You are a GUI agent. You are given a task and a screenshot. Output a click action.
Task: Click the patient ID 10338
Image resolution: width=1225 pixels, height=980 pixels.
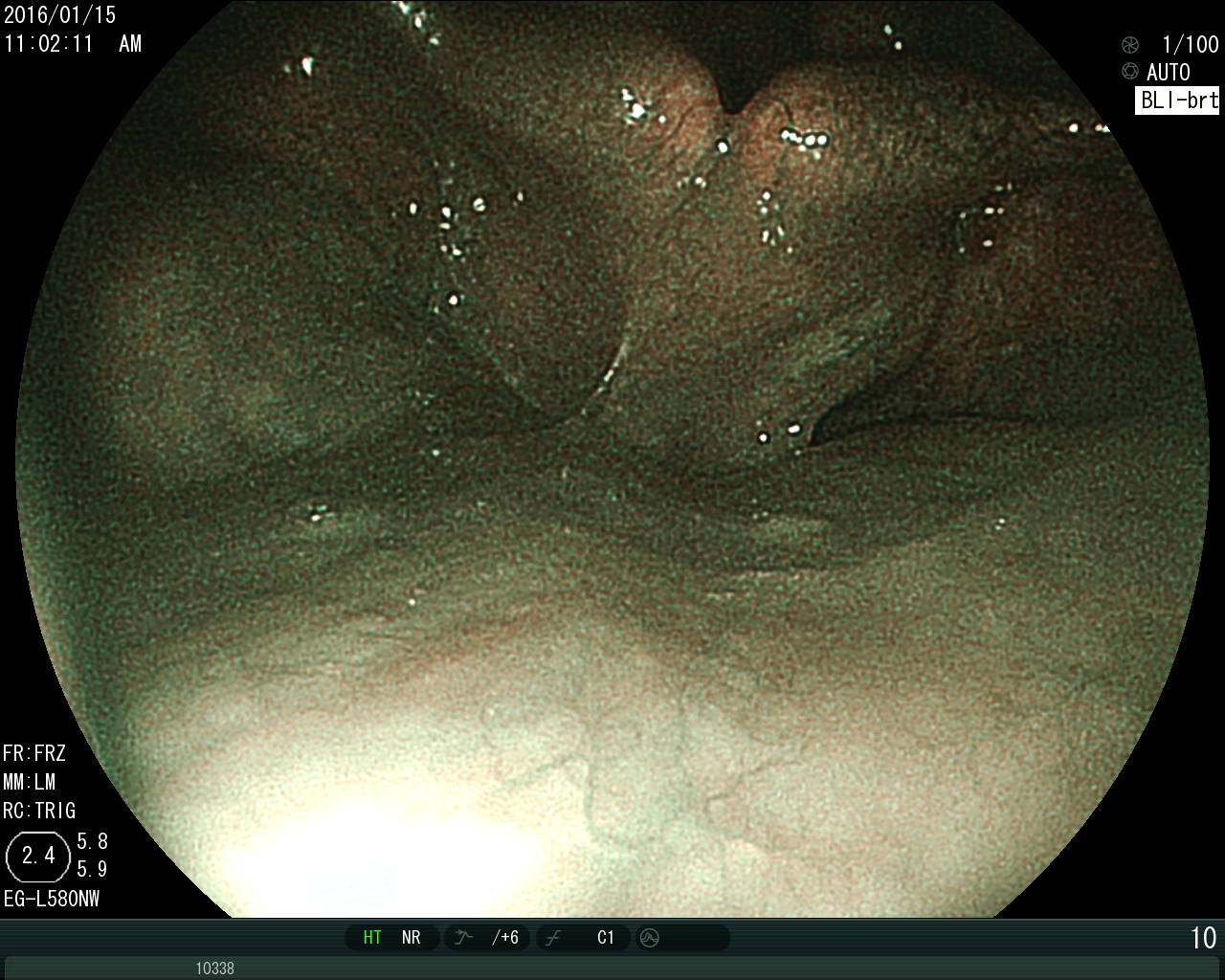[x=214, y=969]
